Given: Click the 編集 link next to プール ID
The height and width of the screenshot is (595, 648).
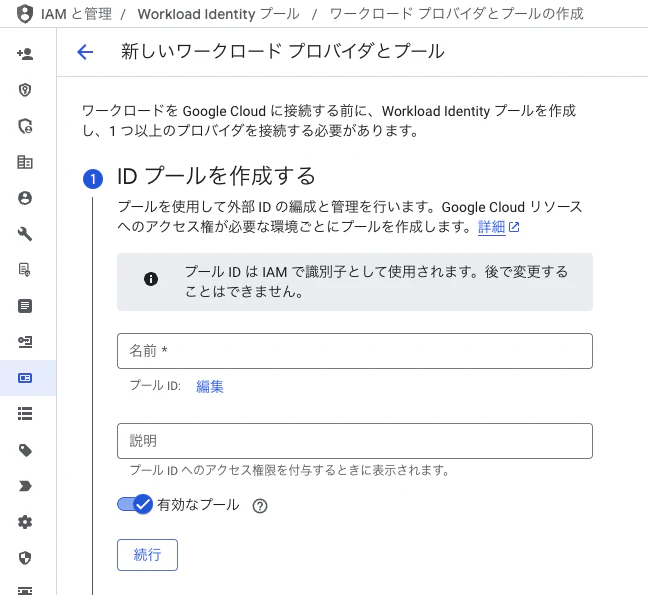Looking at the screenshot, I should (210, 387).
